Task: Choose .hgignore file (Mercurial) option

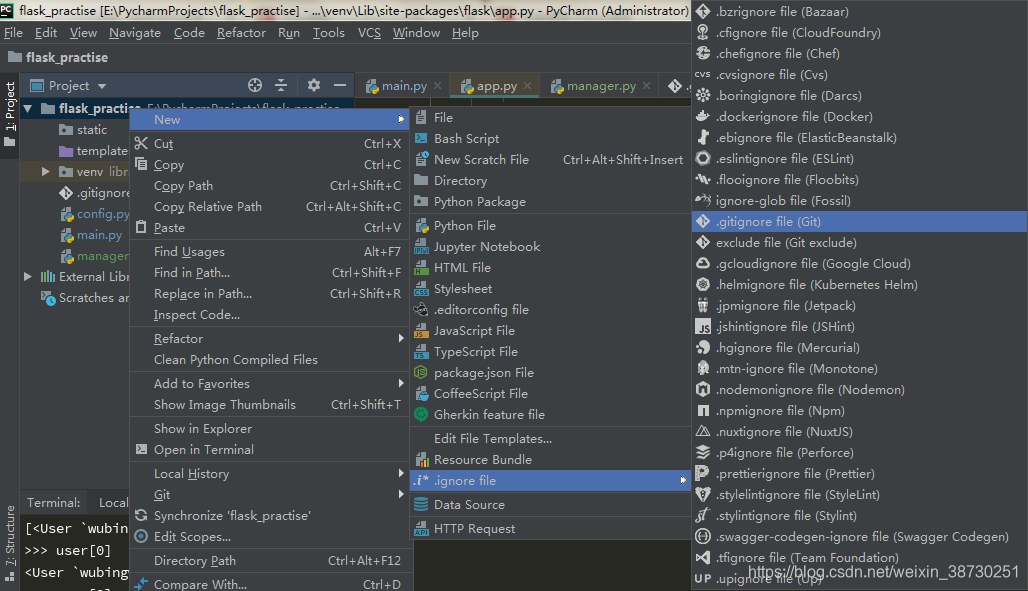Action: coord(860,348)
